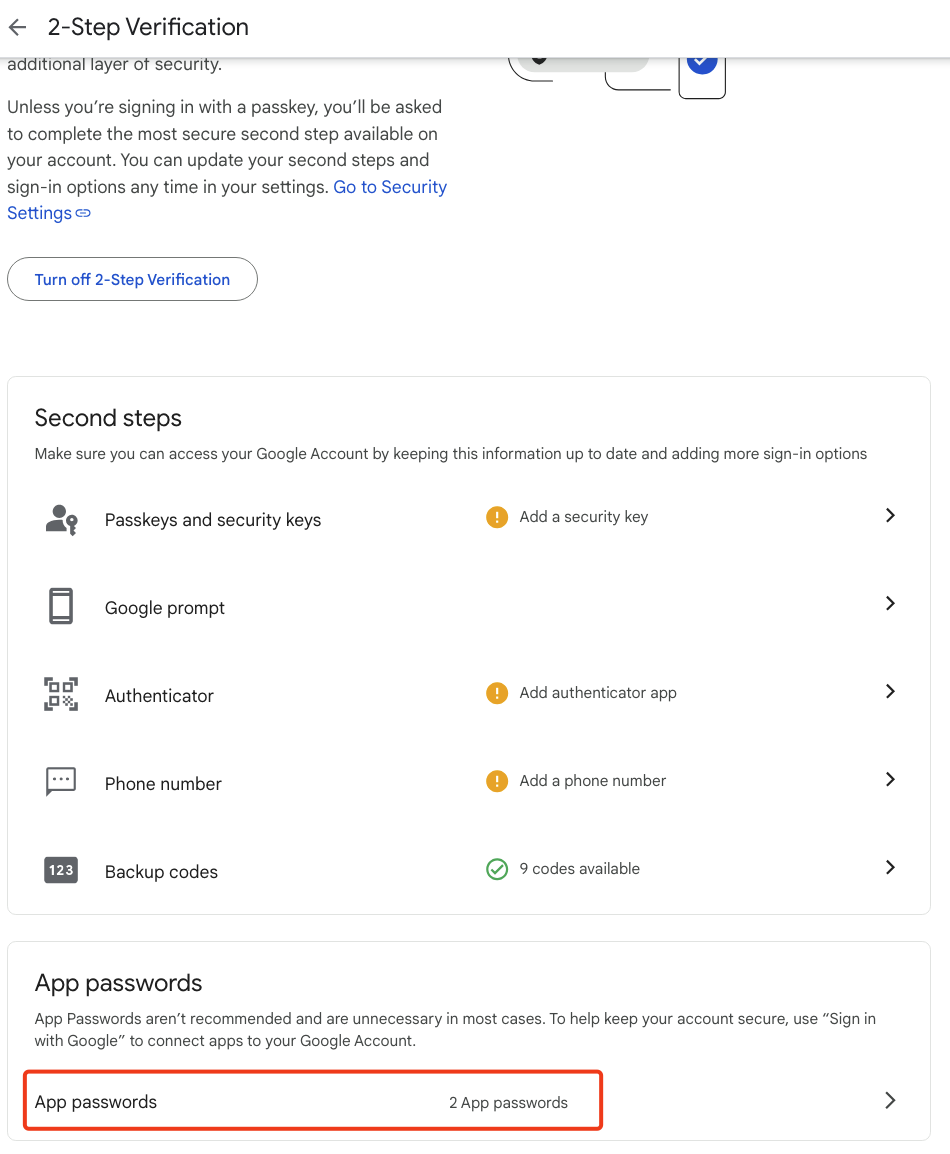Click the Authenticator QR code icon
Image resolution: width=950 pixels, height=1154 pixels.
(61, 694)
